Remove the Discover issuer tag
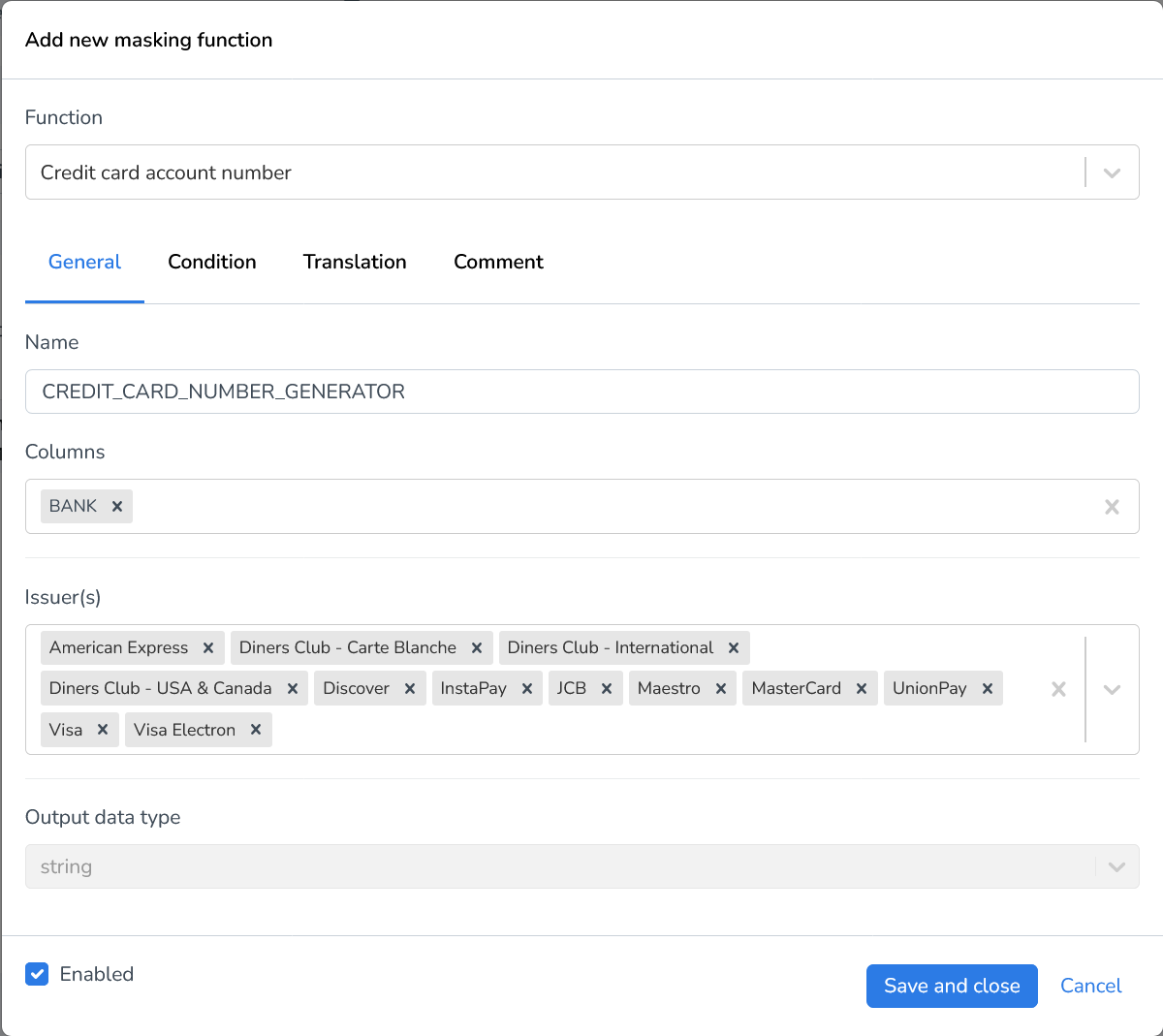The width and height of the screenshot is (1163, 1036). 409,688
